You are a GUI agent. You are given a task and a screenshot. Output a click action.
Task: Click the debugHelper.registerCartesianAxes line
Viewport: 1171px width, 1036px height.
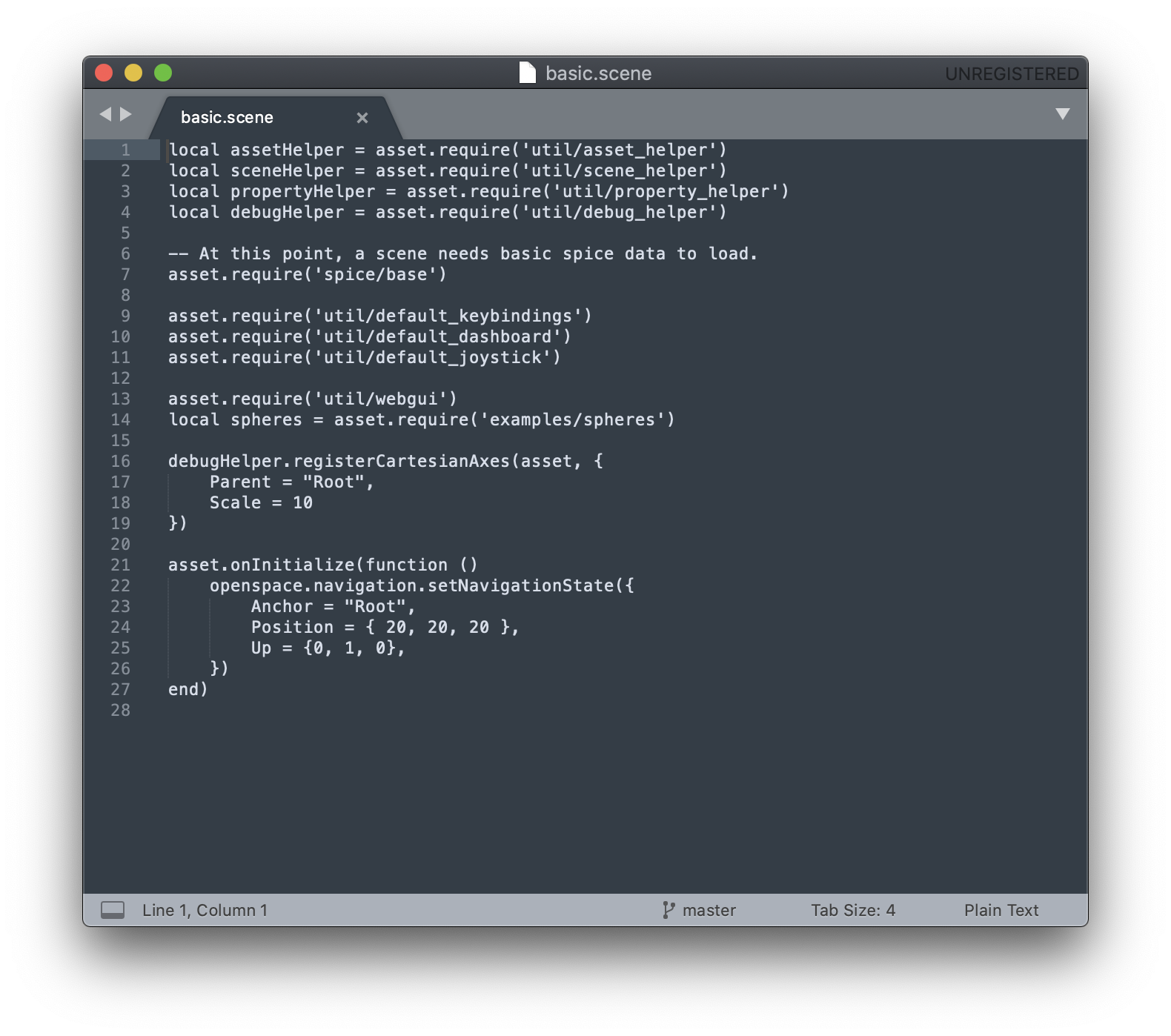pos(385,461)
